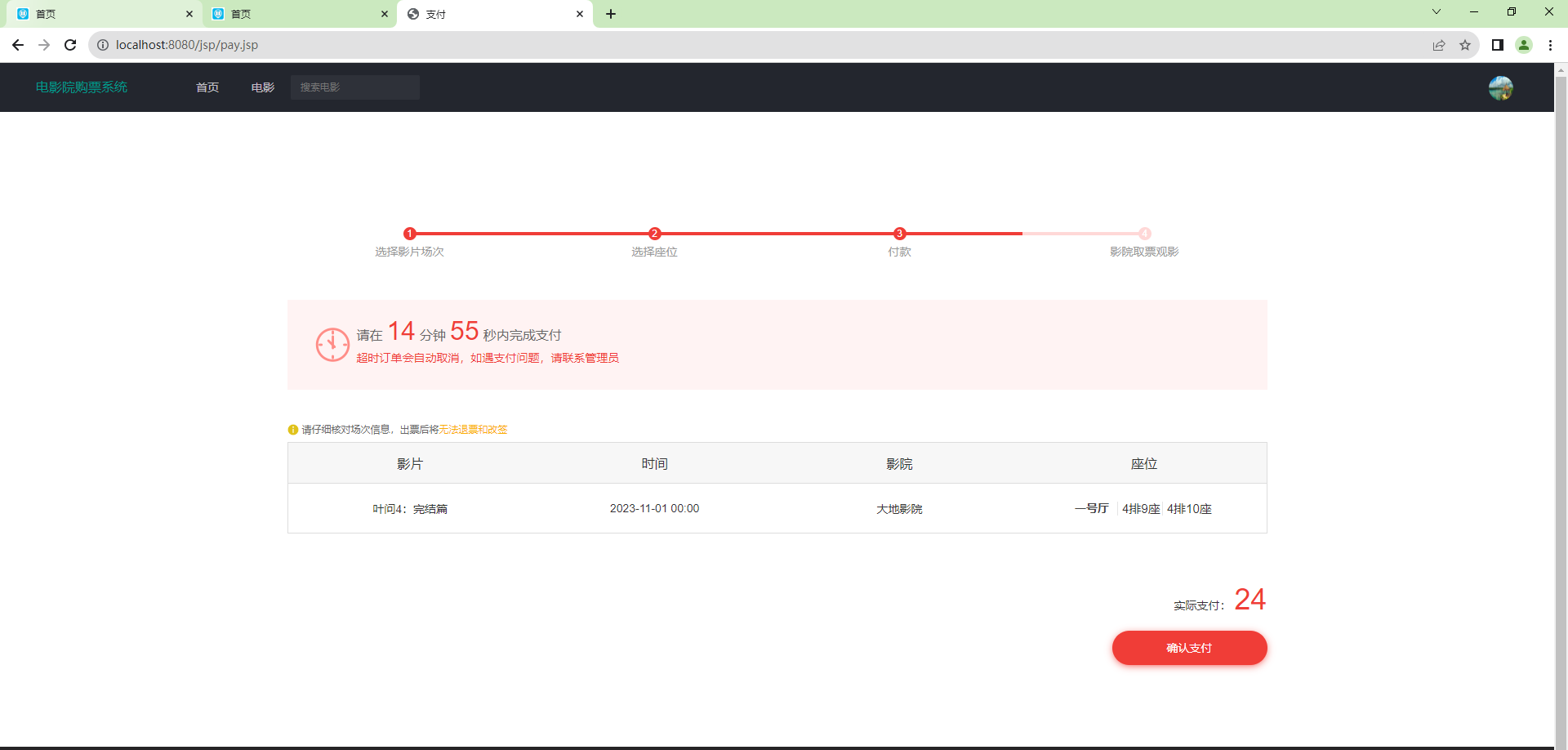Close the first 首页 tab

point(189,14)
